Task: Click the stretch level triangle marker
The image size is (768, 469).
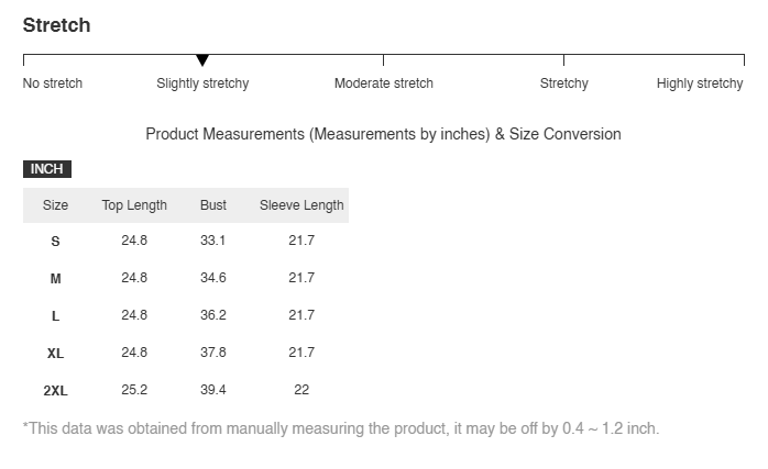Action: pos(203,61)
